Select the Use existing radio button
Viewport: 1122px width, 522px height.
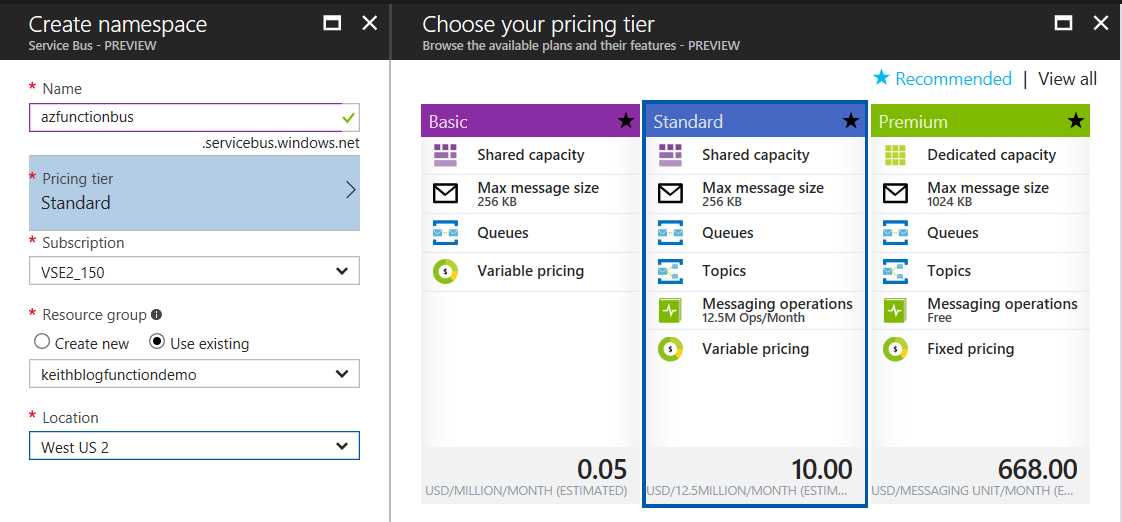point(156,342)
